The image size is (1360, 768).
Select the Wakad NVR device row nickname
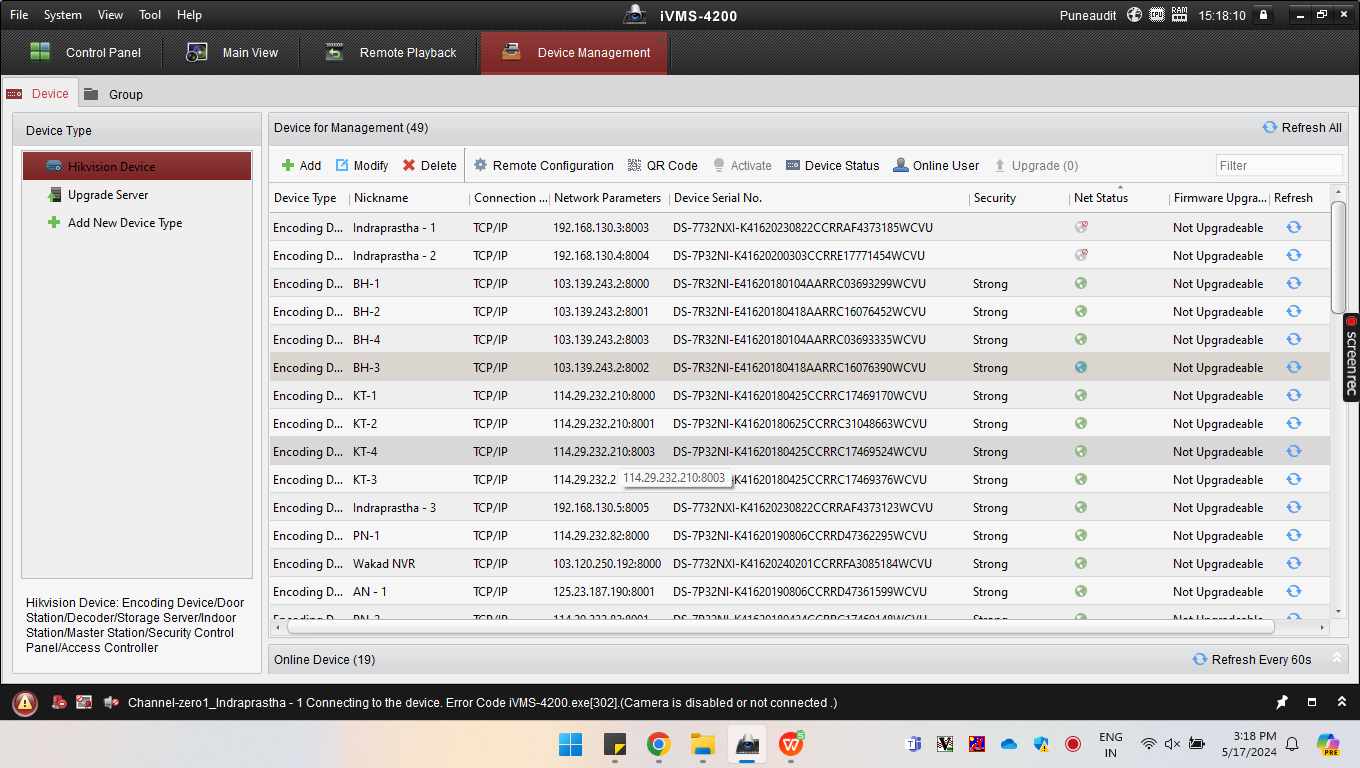(384, 564)
